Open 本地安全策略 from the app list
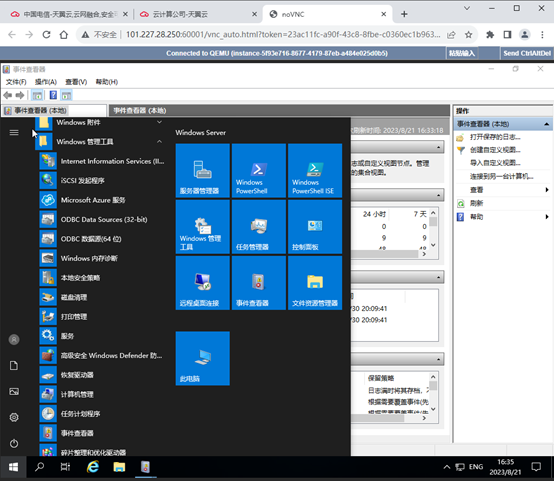Image resolution: width=554 pixels, height=481 pixels. coord(102,278)
